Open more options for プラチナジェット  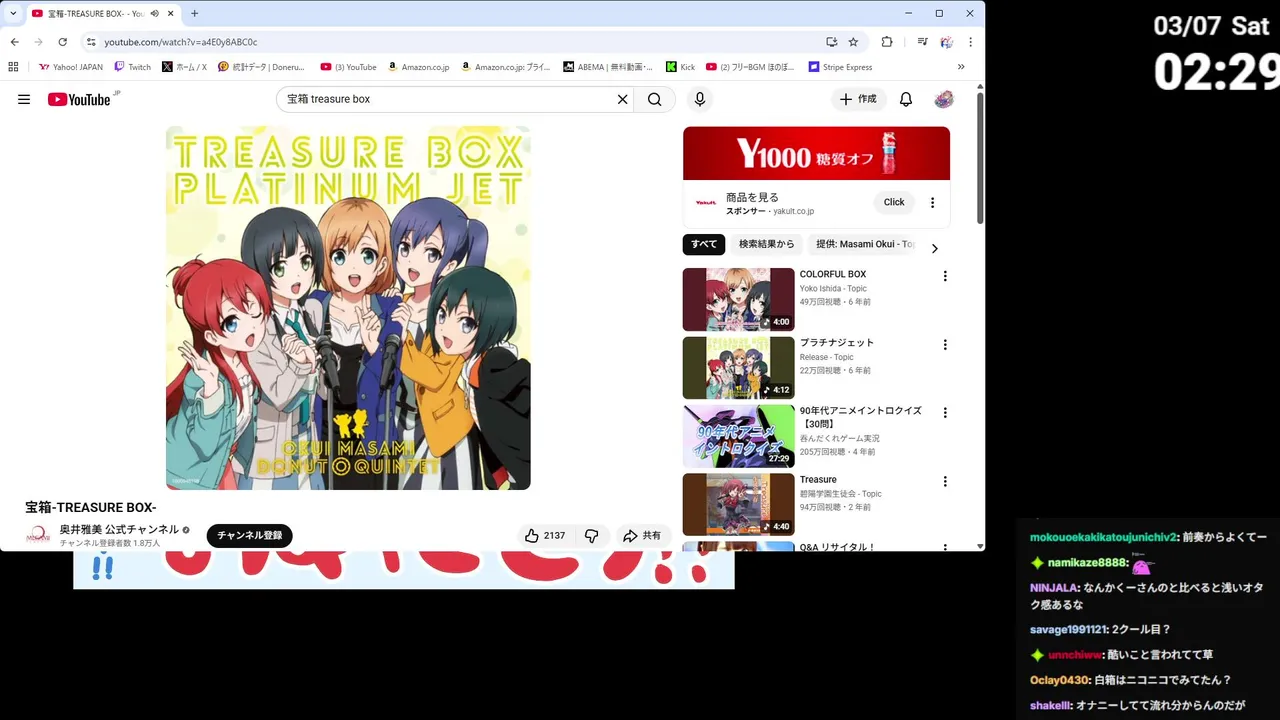[x=945, y=345]
